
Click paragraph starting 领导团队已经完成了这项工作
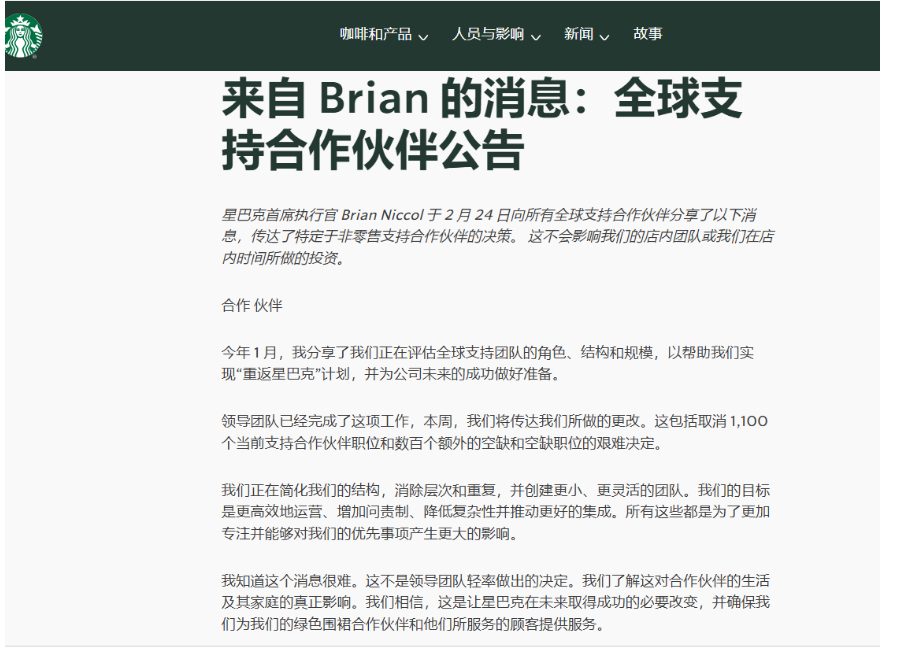(x=495, y=432)
